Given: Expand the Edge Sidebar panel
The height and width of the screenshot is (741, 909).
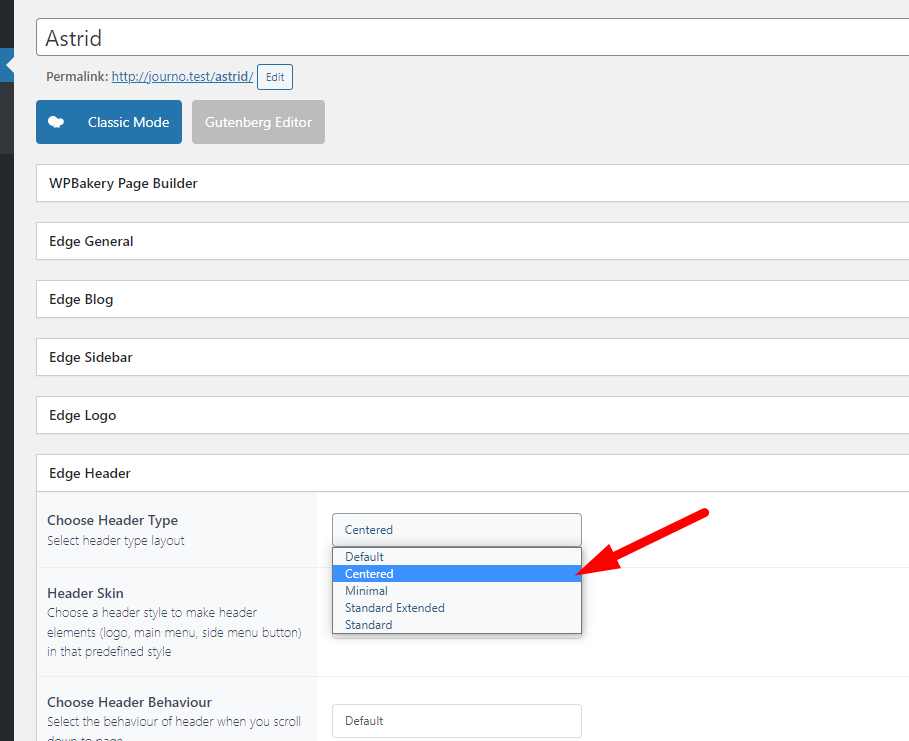Looking at the screenshot, I should tap(472, 357).
